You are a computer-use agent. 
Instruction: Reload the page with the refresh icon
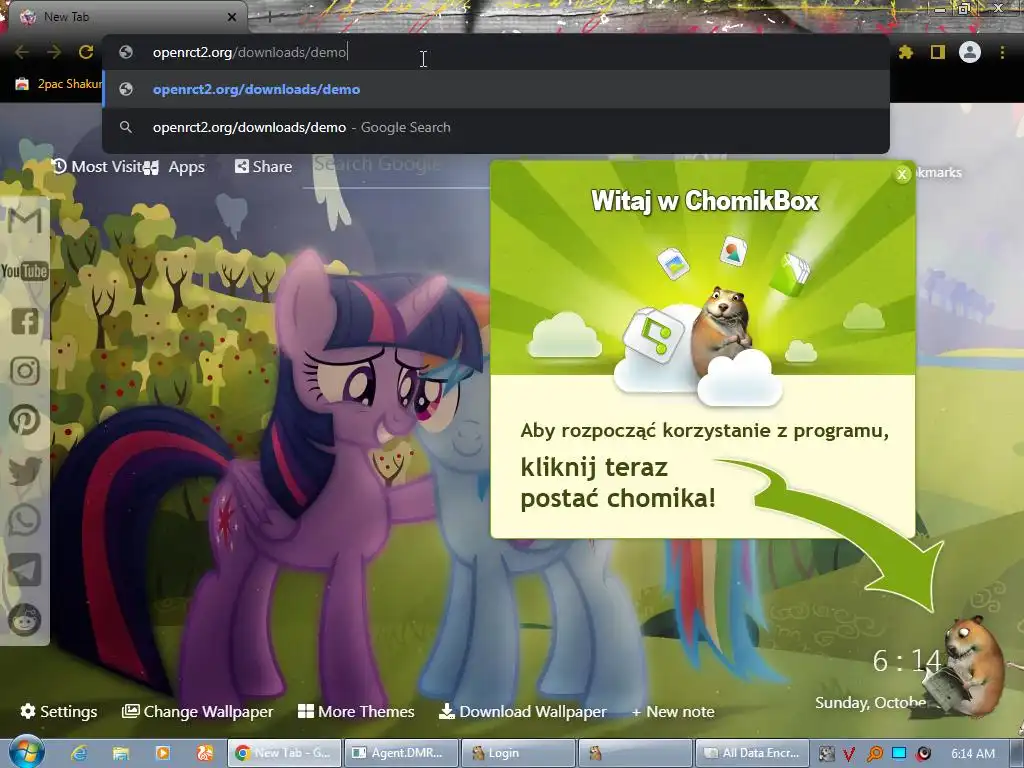click(86, 52)
